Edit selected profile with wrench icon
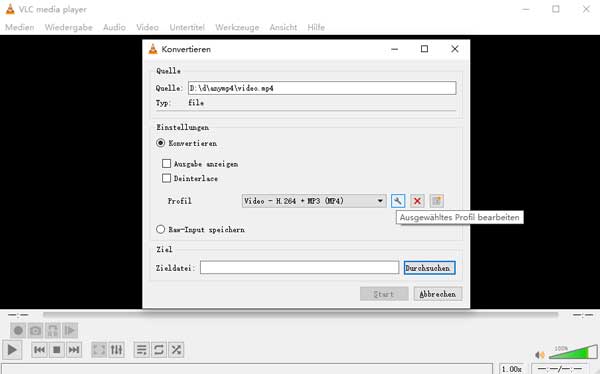 398,201
